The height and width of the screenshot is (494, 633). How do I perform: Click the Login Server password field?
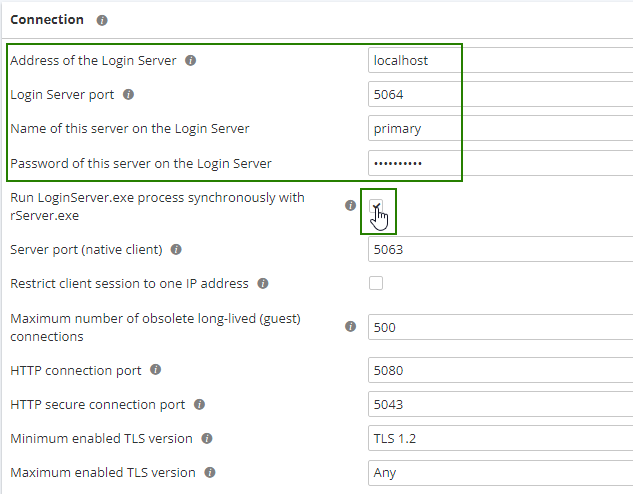click(413, 163)
